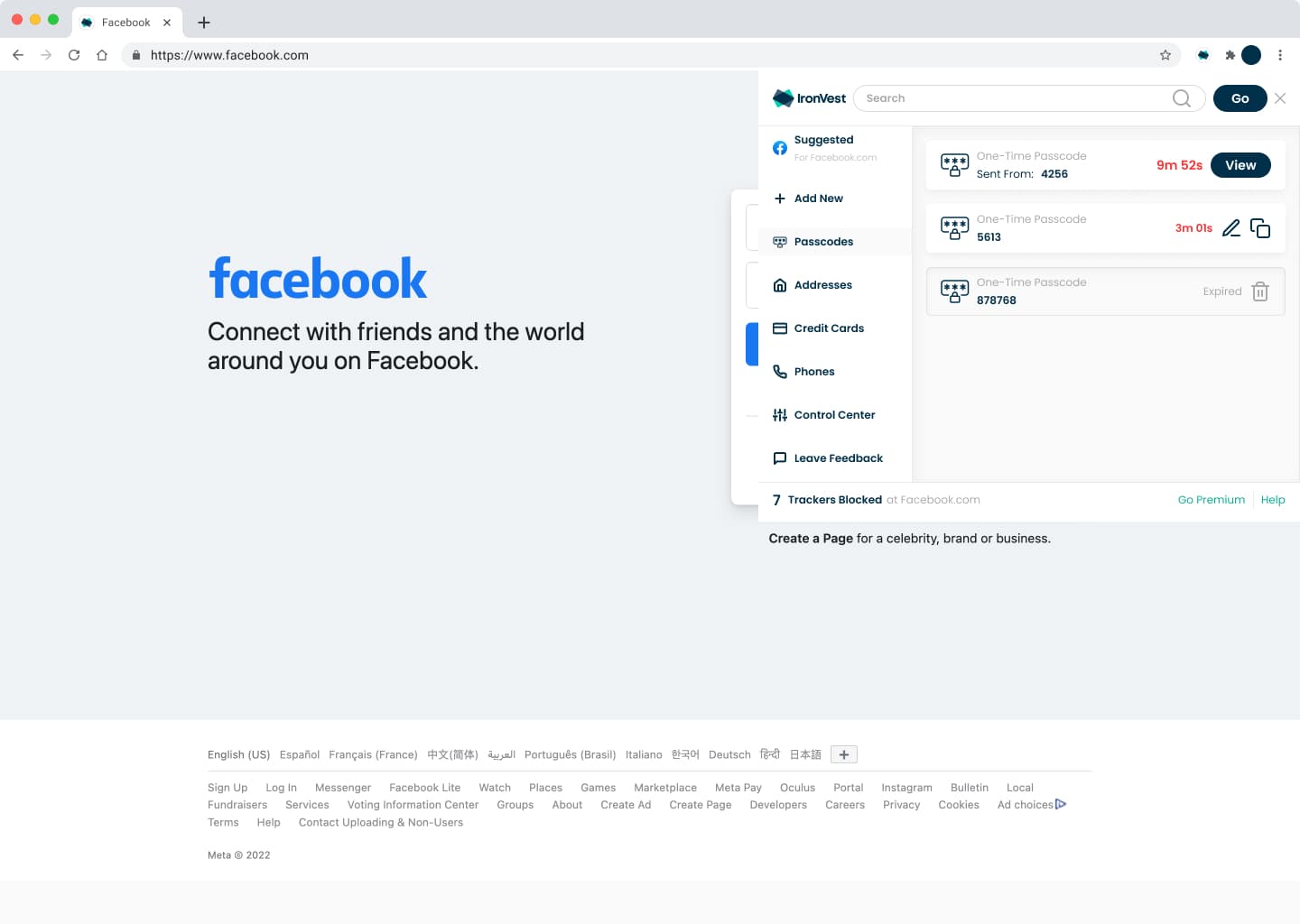Open a new browser tab
The height and width of the screenshot is (924, 1300).
click(204, 23)
